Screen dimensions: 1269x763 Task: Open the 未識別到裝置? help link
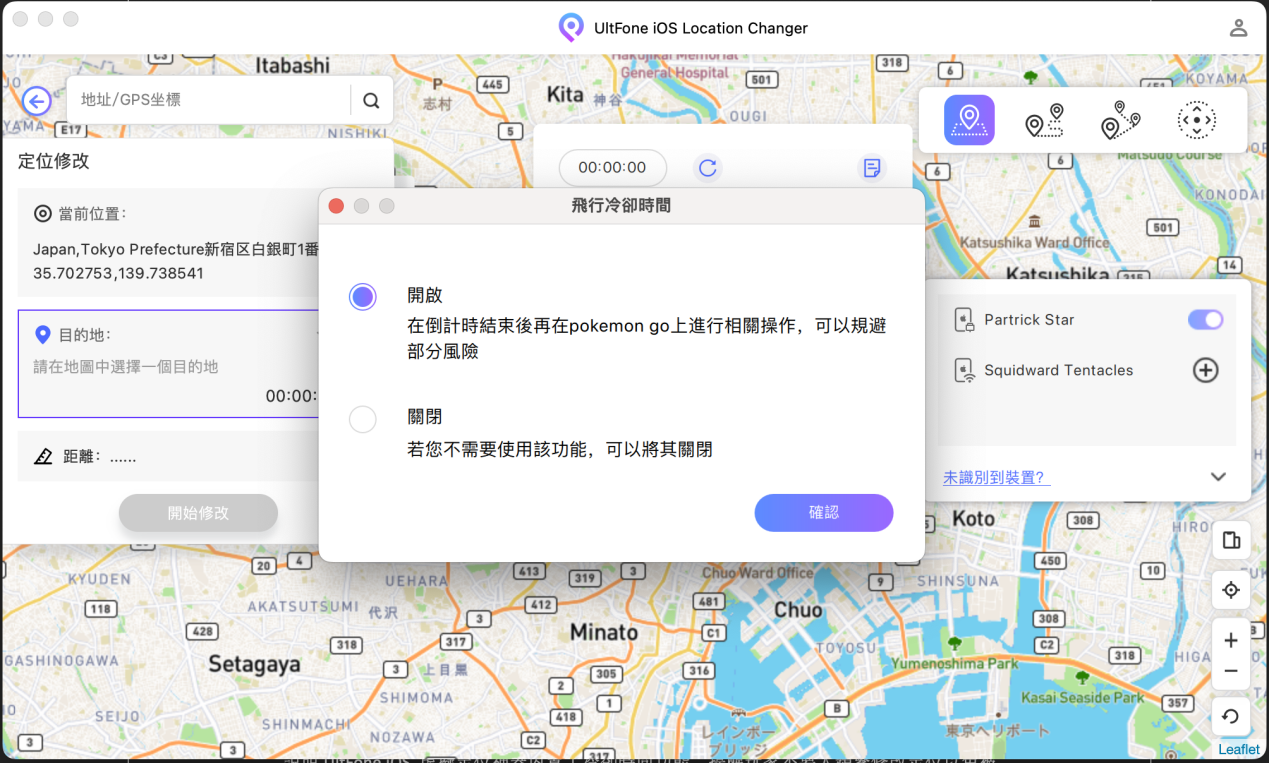click(996, 478)
